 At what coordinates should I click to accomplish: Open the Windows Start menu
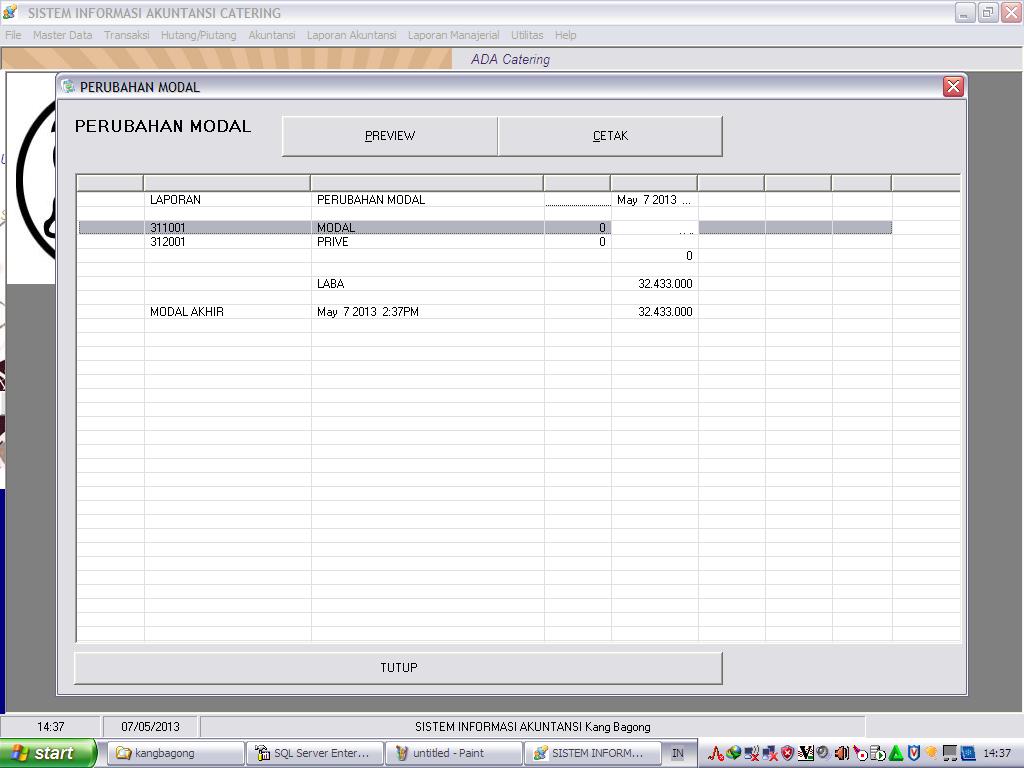(48, 753)
